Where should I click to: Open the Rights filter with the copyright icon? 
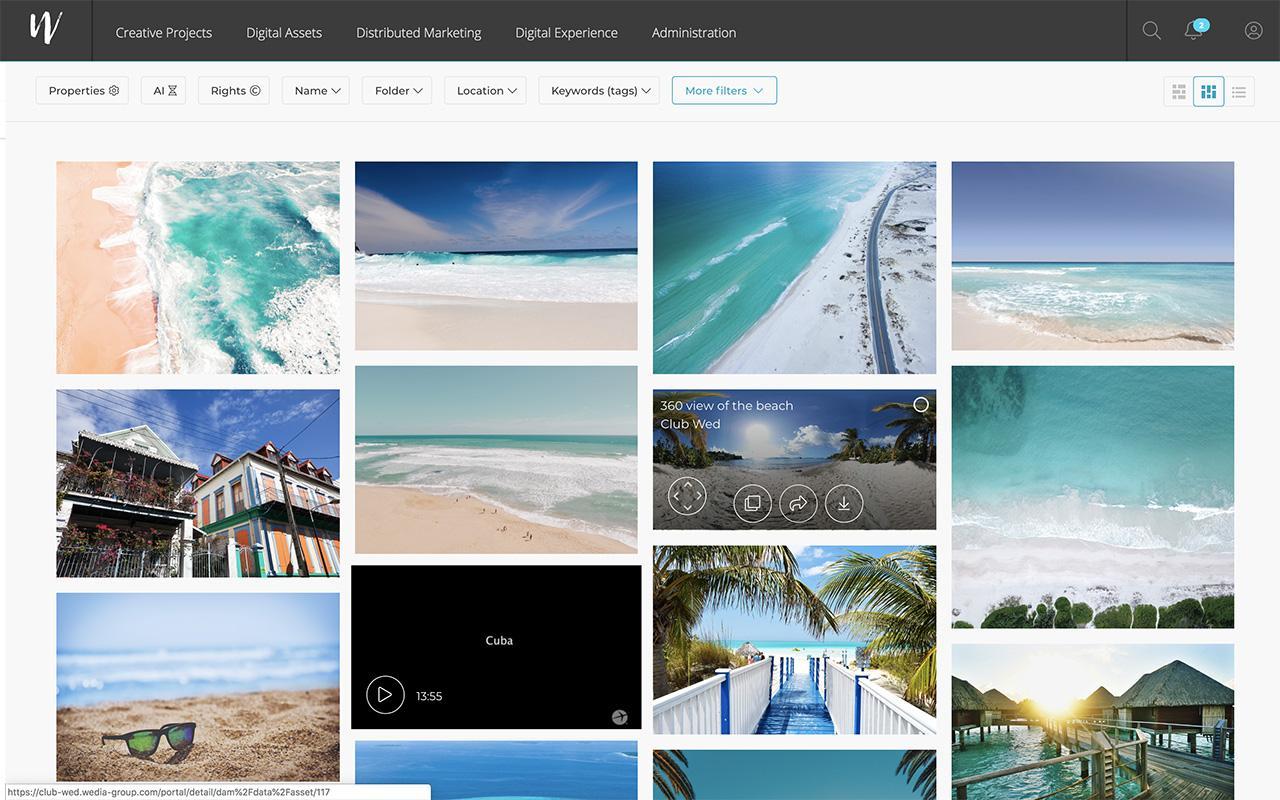(233, 90)
